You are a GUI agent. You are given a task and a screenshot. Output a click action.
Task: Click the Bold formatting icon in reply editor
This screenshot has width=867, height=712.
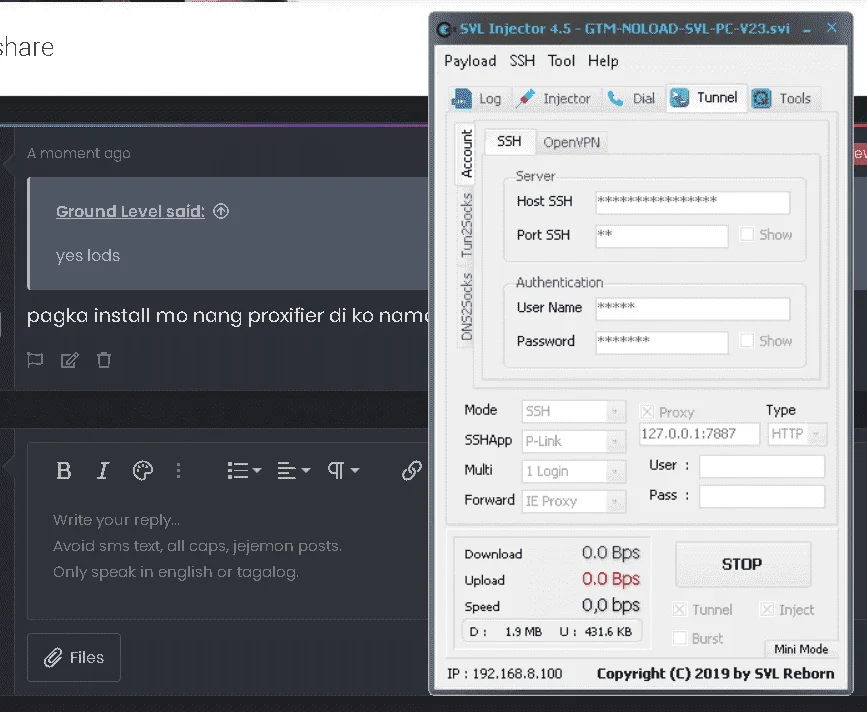point(64,470)
